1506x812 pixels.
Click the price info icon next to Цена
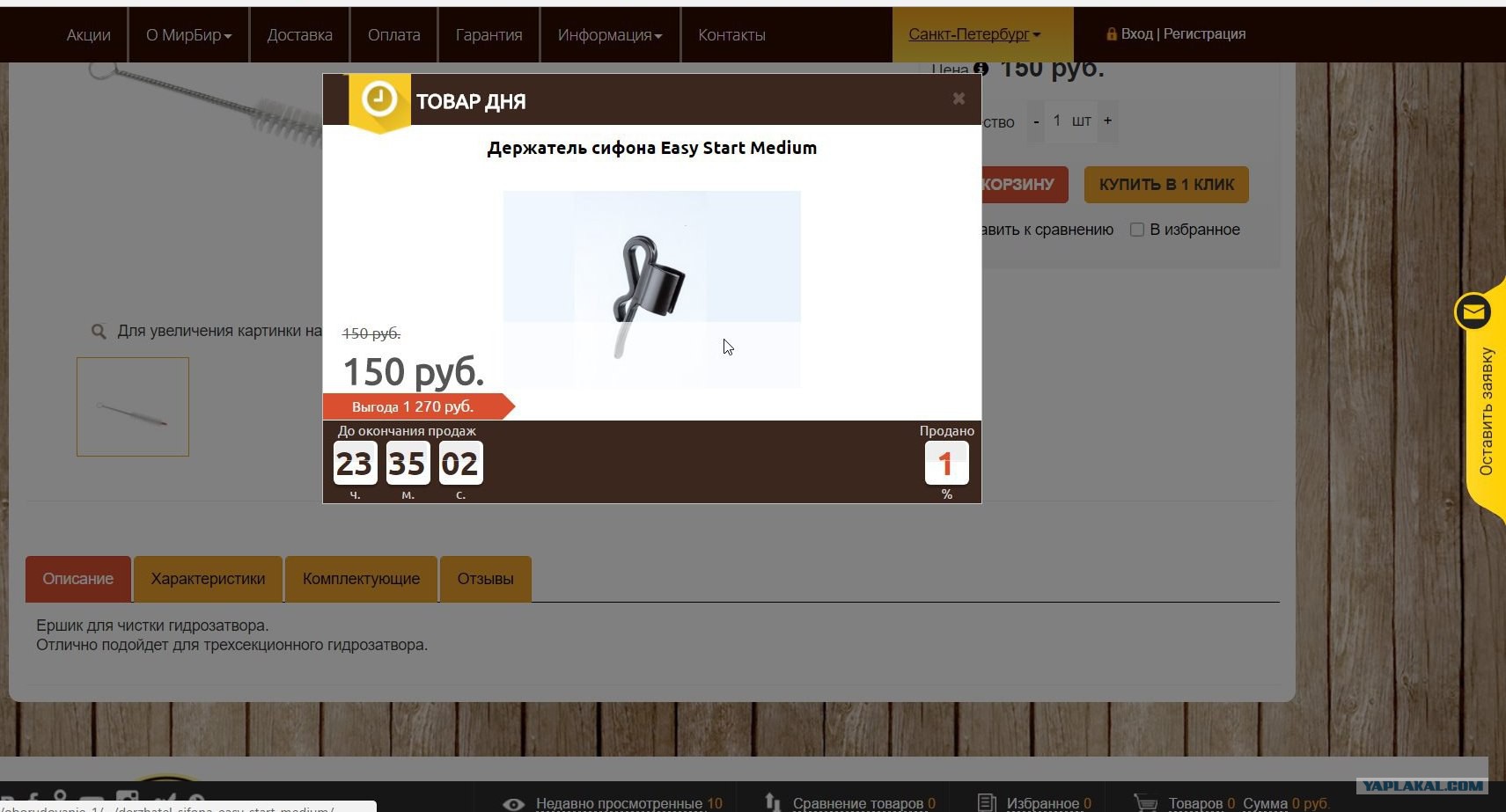coord(981,69)
